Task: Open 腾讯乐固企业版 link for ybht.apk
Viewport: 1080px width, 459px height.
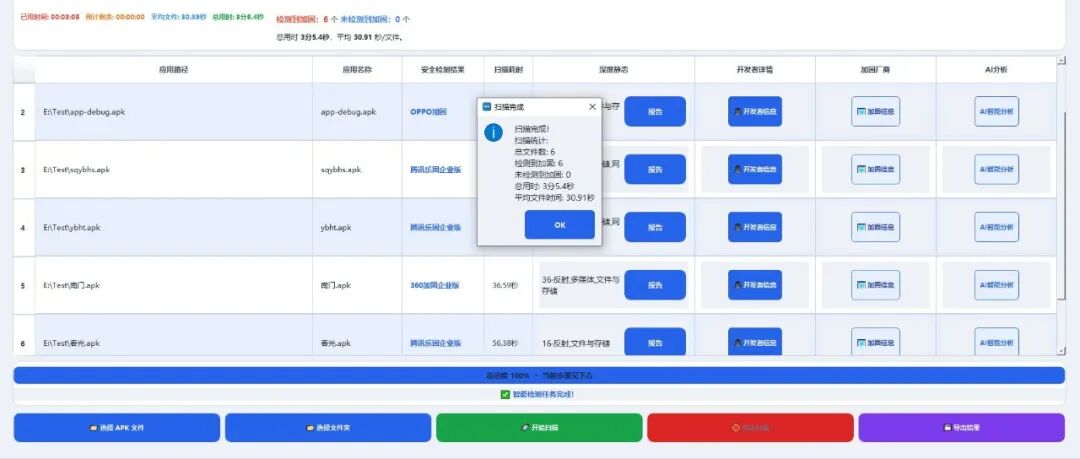Action: [x=435, y=227]
